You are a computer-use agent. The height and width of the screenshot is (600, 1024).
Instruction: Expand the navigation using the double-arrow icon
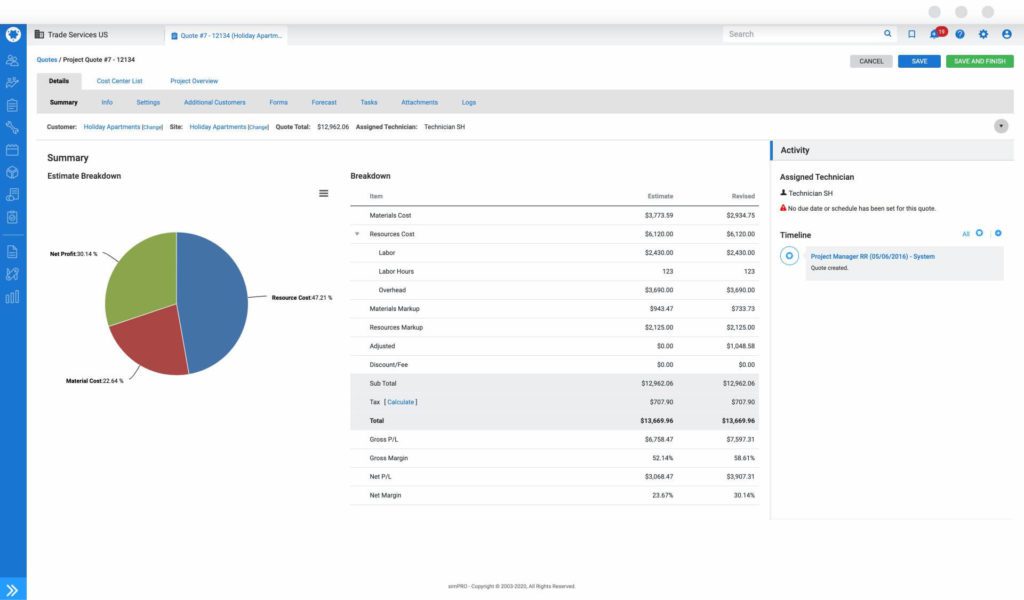click(x=12, y=587)
